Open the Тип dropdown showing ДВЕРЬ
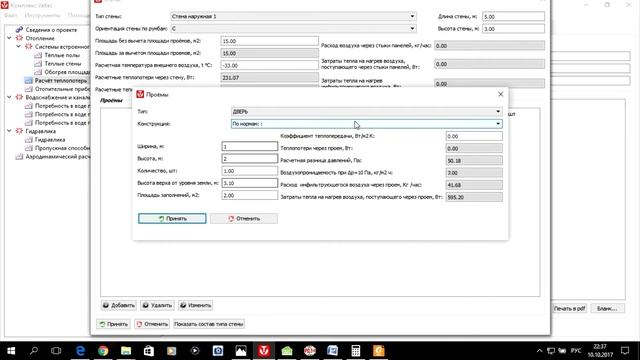 point(367,111)
